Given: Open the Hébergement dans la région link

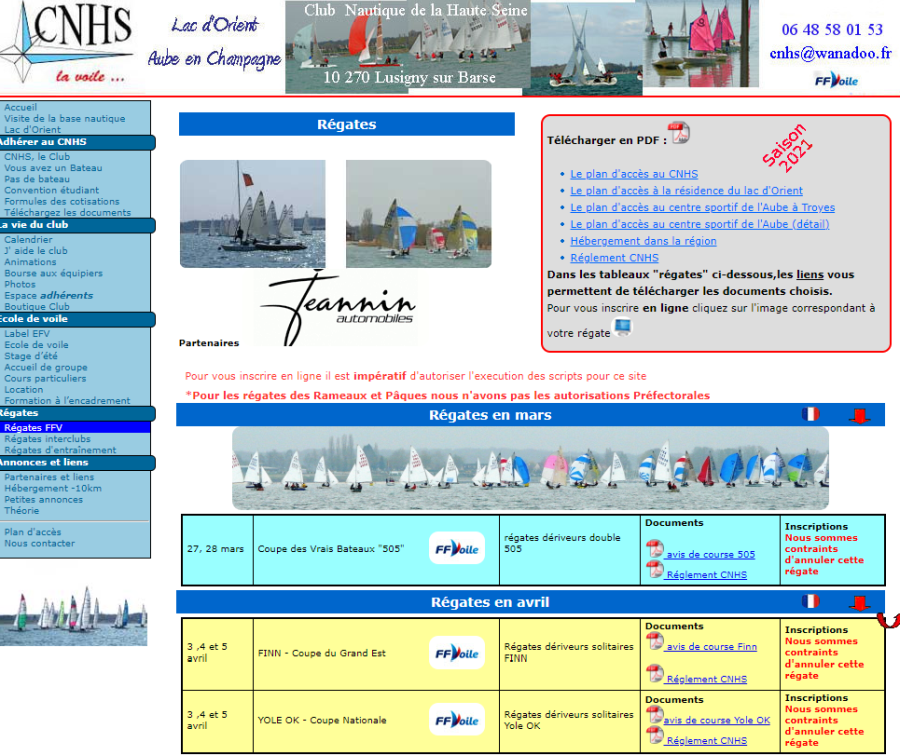Looking at the screenshot, I should click(x=643, y=241).
